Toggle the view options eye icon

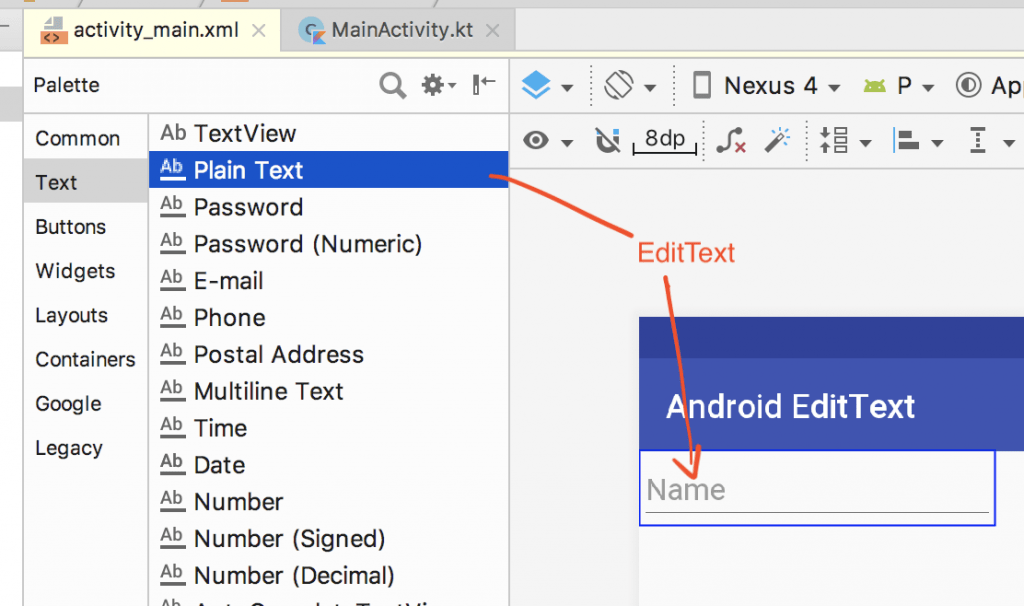536,140
